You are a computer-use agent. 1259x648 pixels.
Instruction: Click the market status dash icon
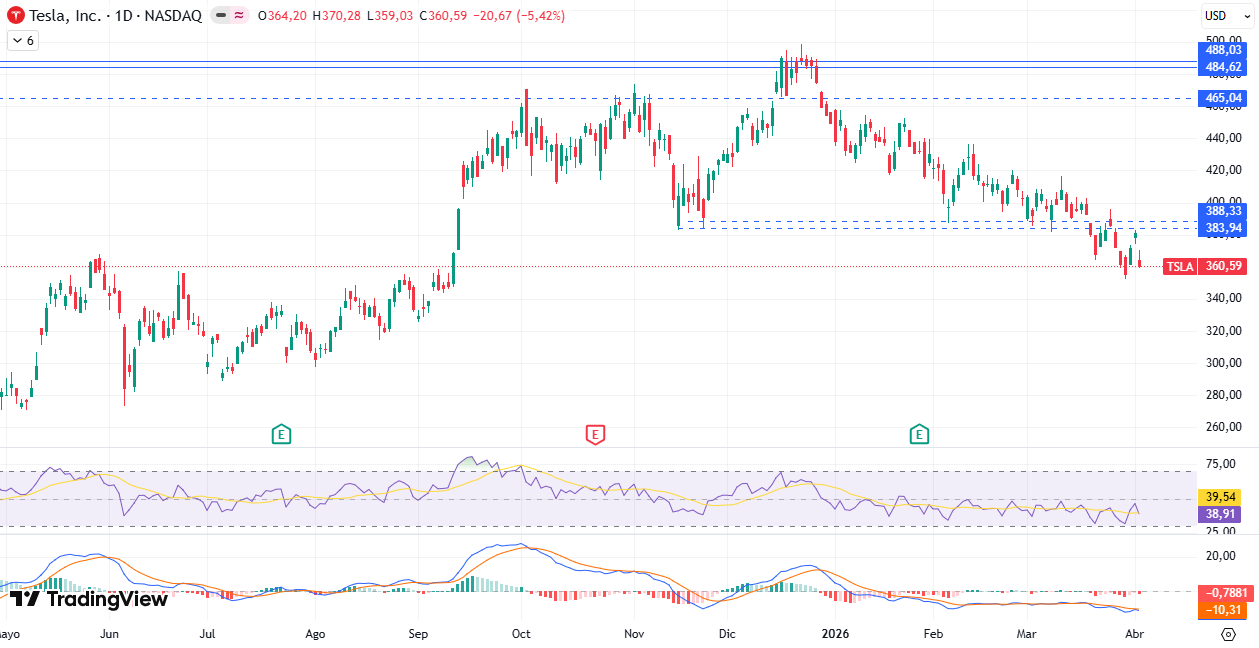(220, 16)
